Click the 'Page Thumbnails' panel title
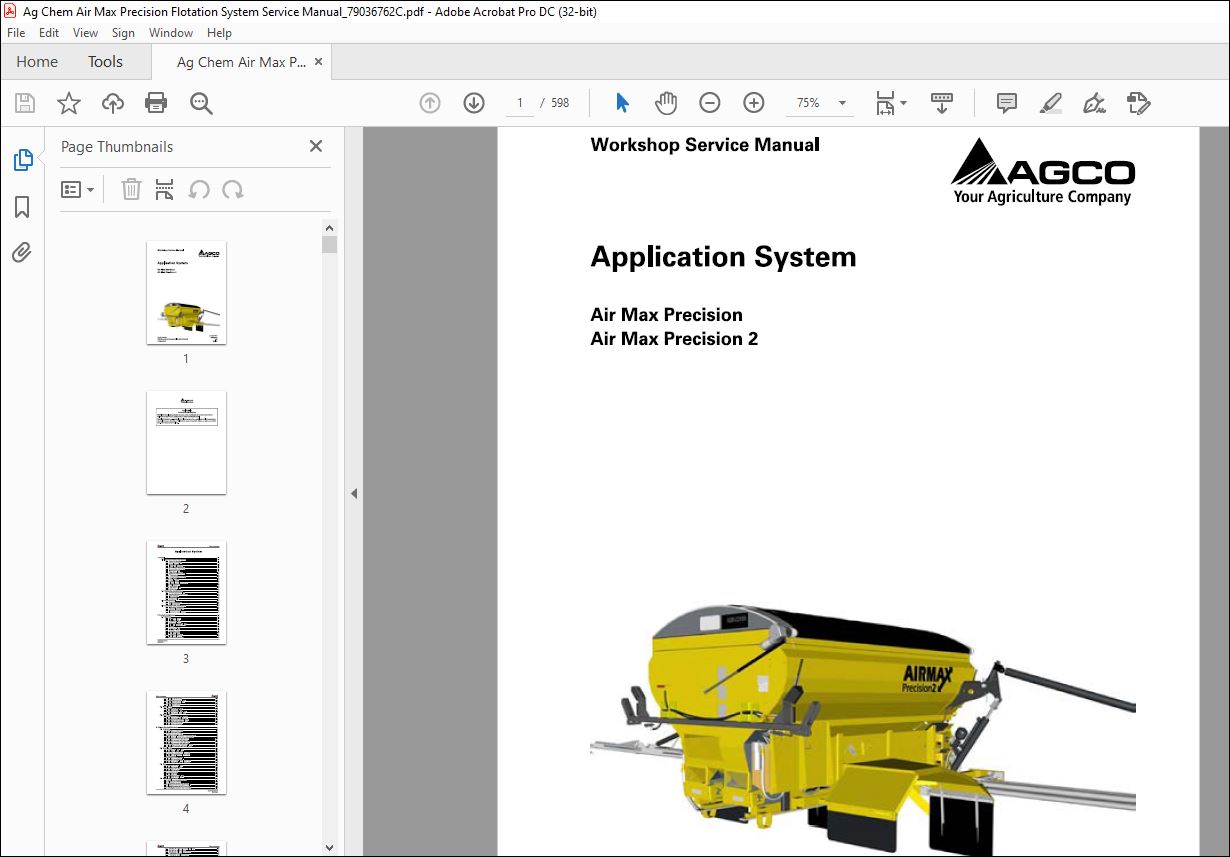Image resolution: width=1230 pixels, height=857 pixels. (x=117, y=147)
